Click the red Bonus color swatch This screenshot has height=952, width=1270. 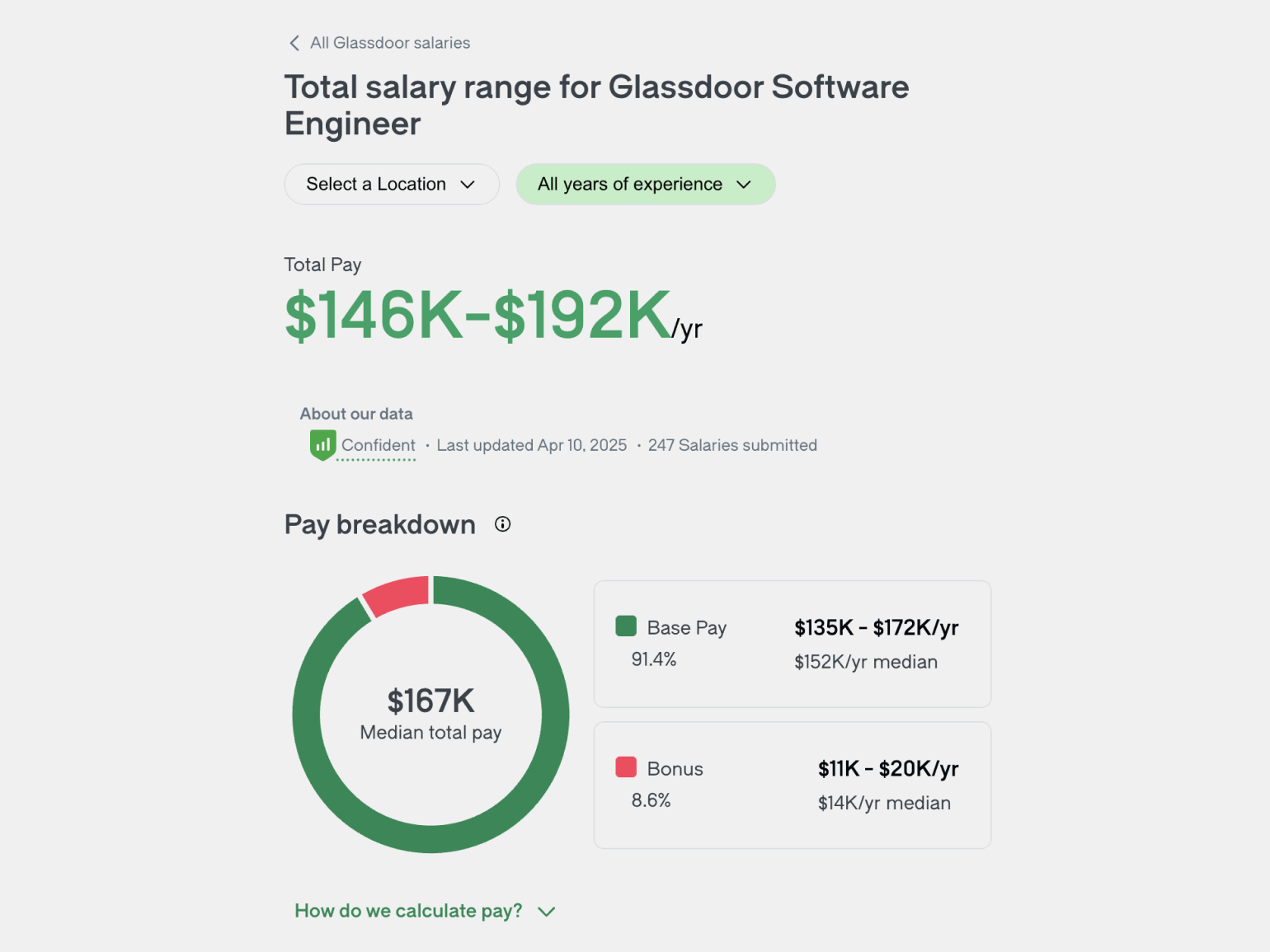pos(626,767)
